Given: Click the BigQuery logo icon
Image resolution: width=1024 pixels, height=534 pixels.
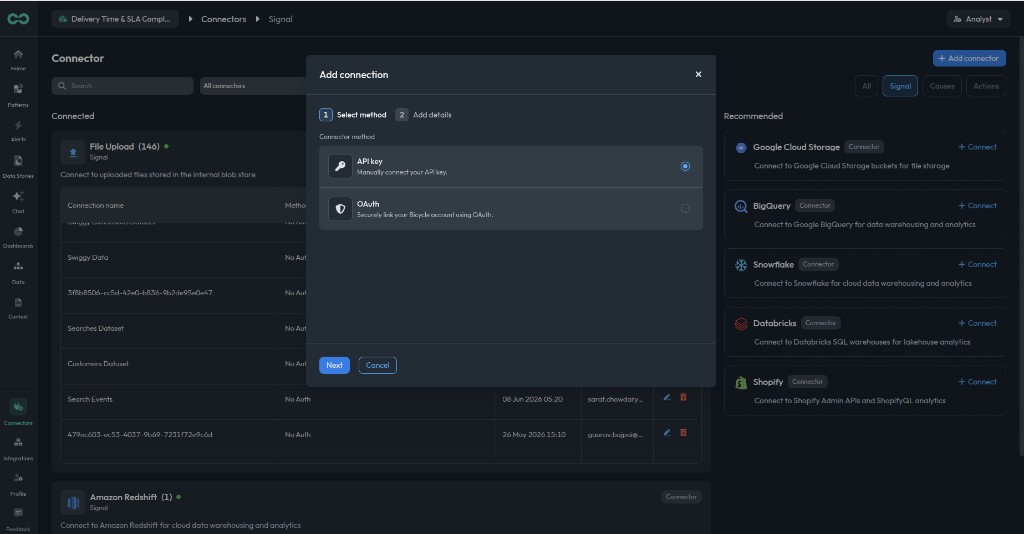Looking at the screenshot, I should pyautogui.click(x=741, y=206).
